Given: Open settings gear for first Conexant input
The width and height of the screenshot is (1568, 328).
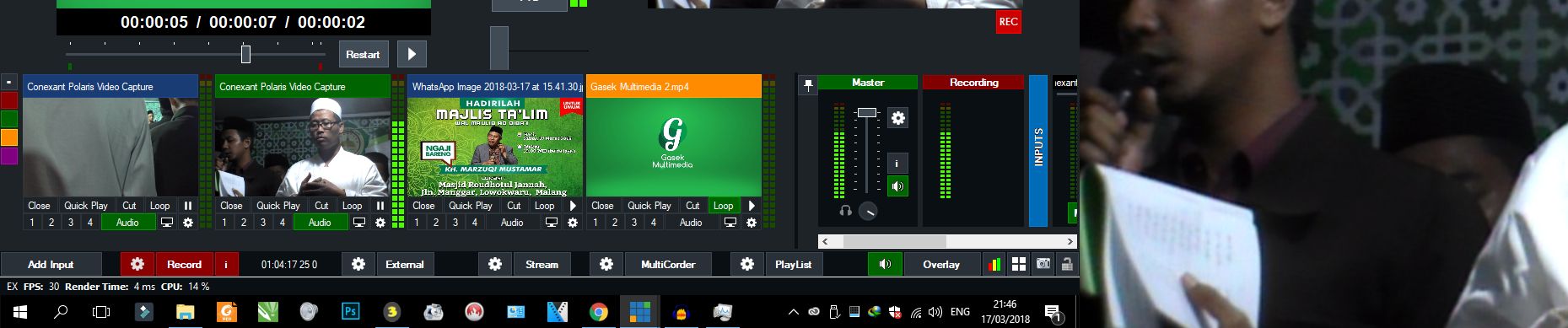Looking at the screenshot, I should tap(188, 223).
